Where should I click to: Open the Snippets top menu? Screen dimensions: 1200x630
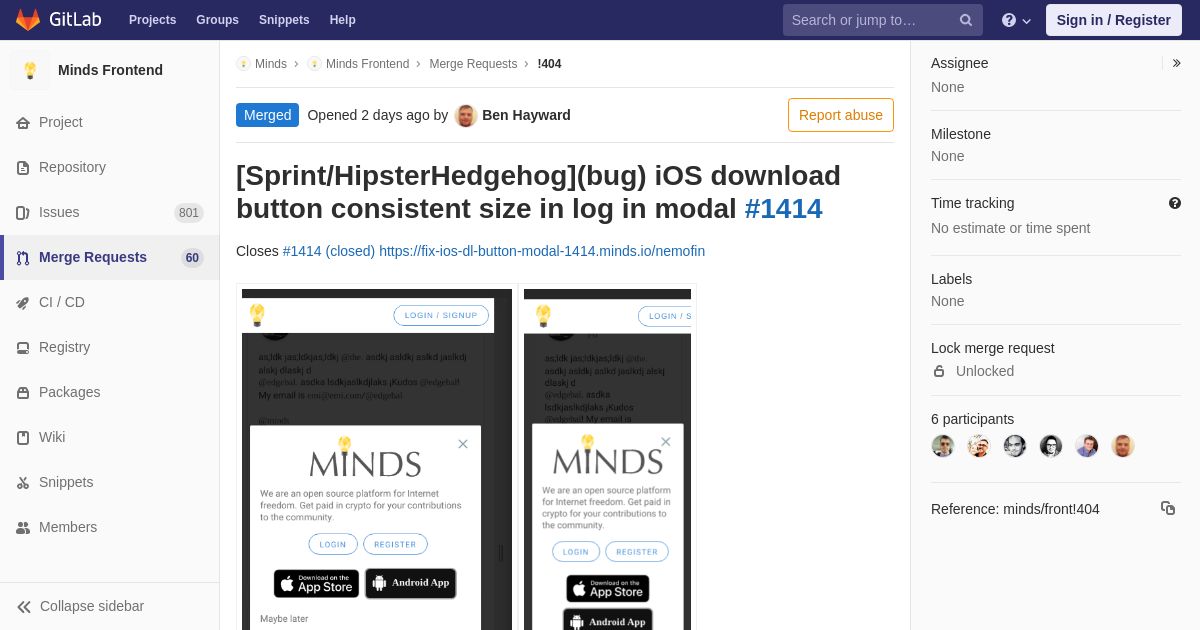click(x=284, y=20)
